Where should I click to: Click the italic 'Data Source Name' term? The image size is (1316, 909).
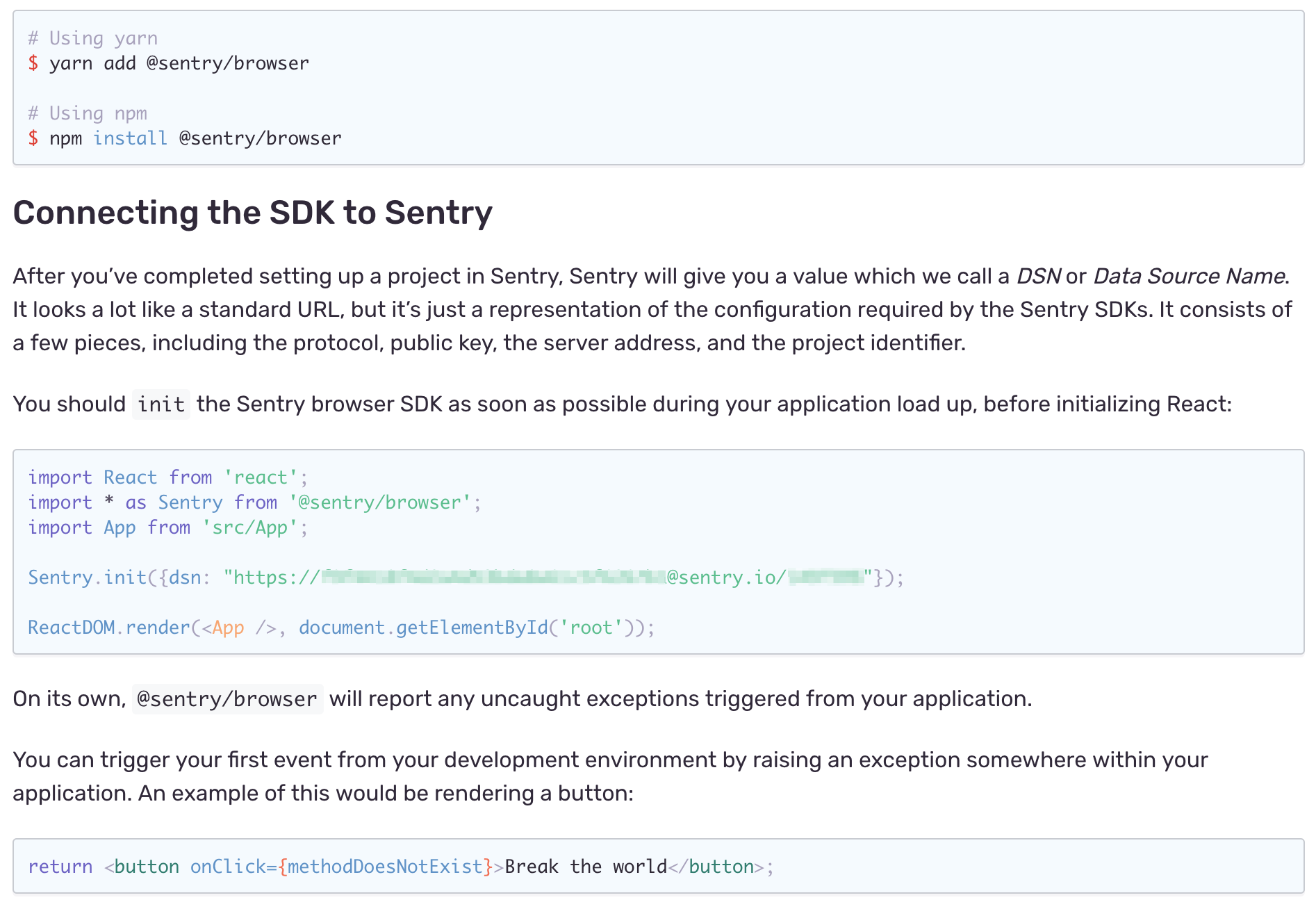[x=1189, y=276]
